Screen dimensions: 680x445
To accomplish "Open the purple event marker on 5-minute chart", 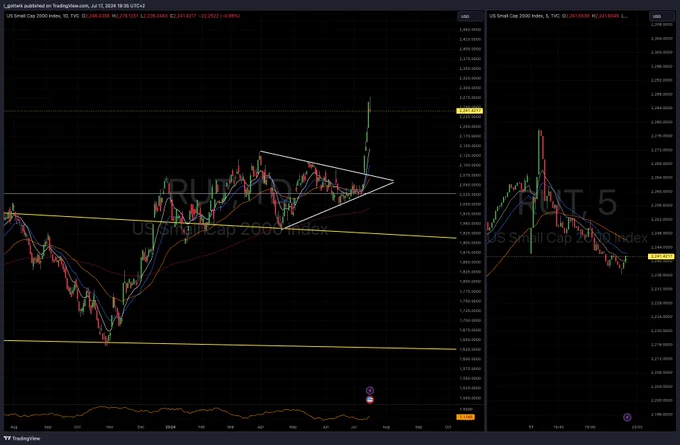I will [x=627, y=417].
